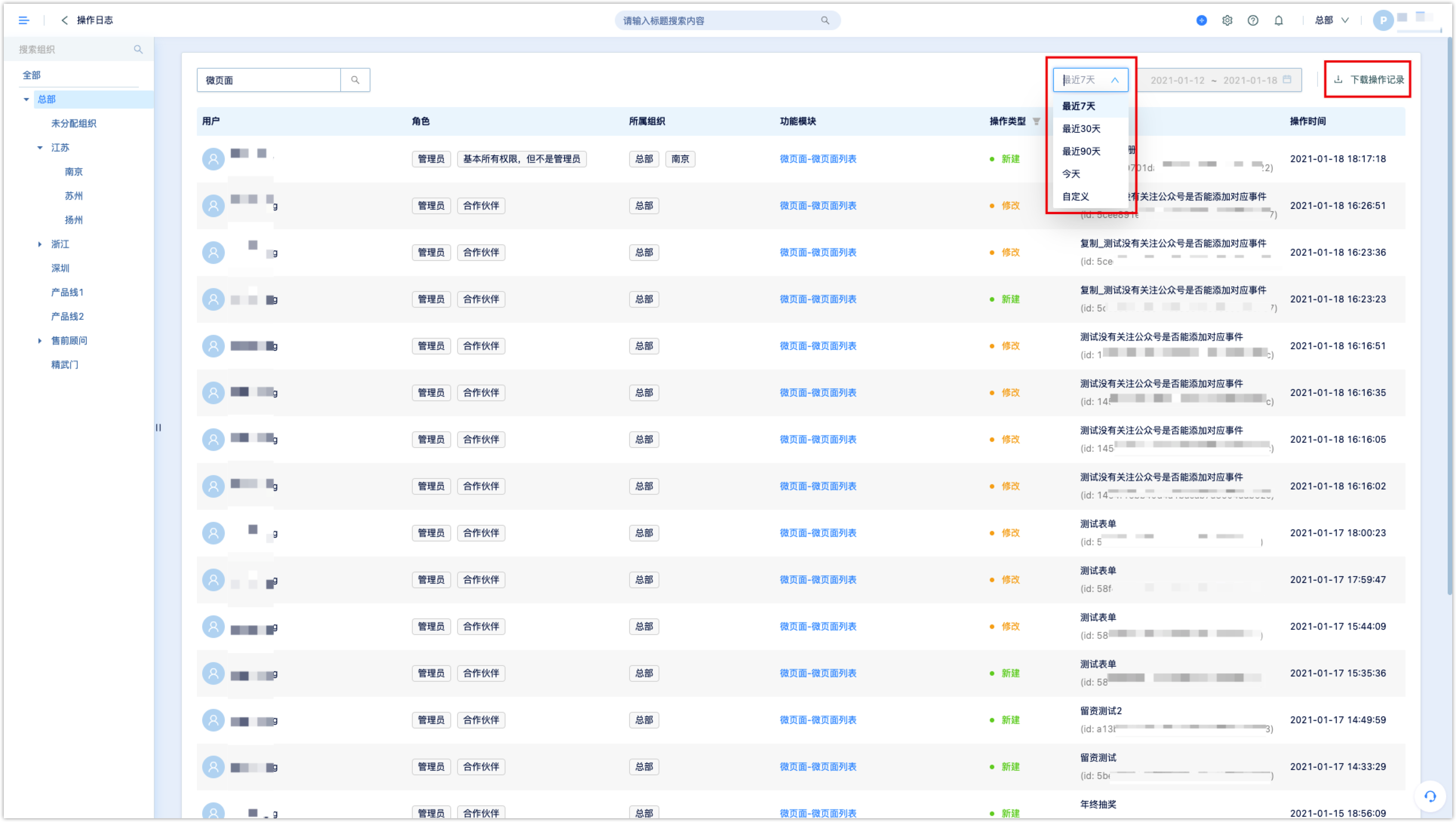Screen dimensions: 1456x822
Task: Expand the 浙江 tree node
Action: click(40, 245)
